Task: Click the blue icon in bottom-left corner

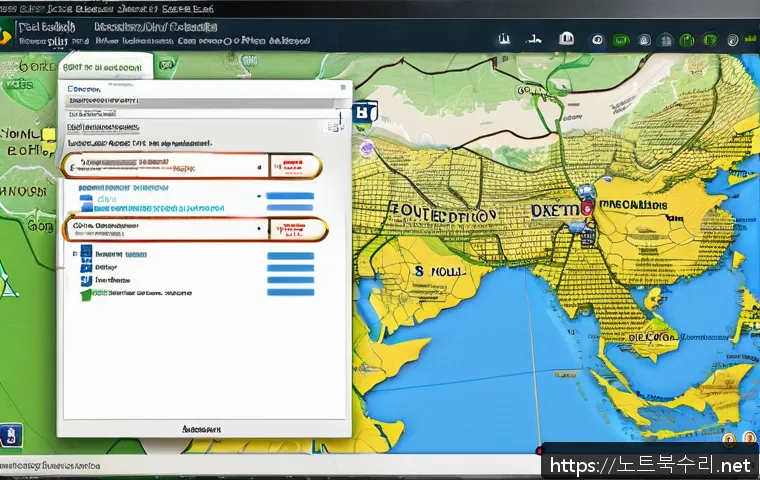Action: (x=11, y=435)
